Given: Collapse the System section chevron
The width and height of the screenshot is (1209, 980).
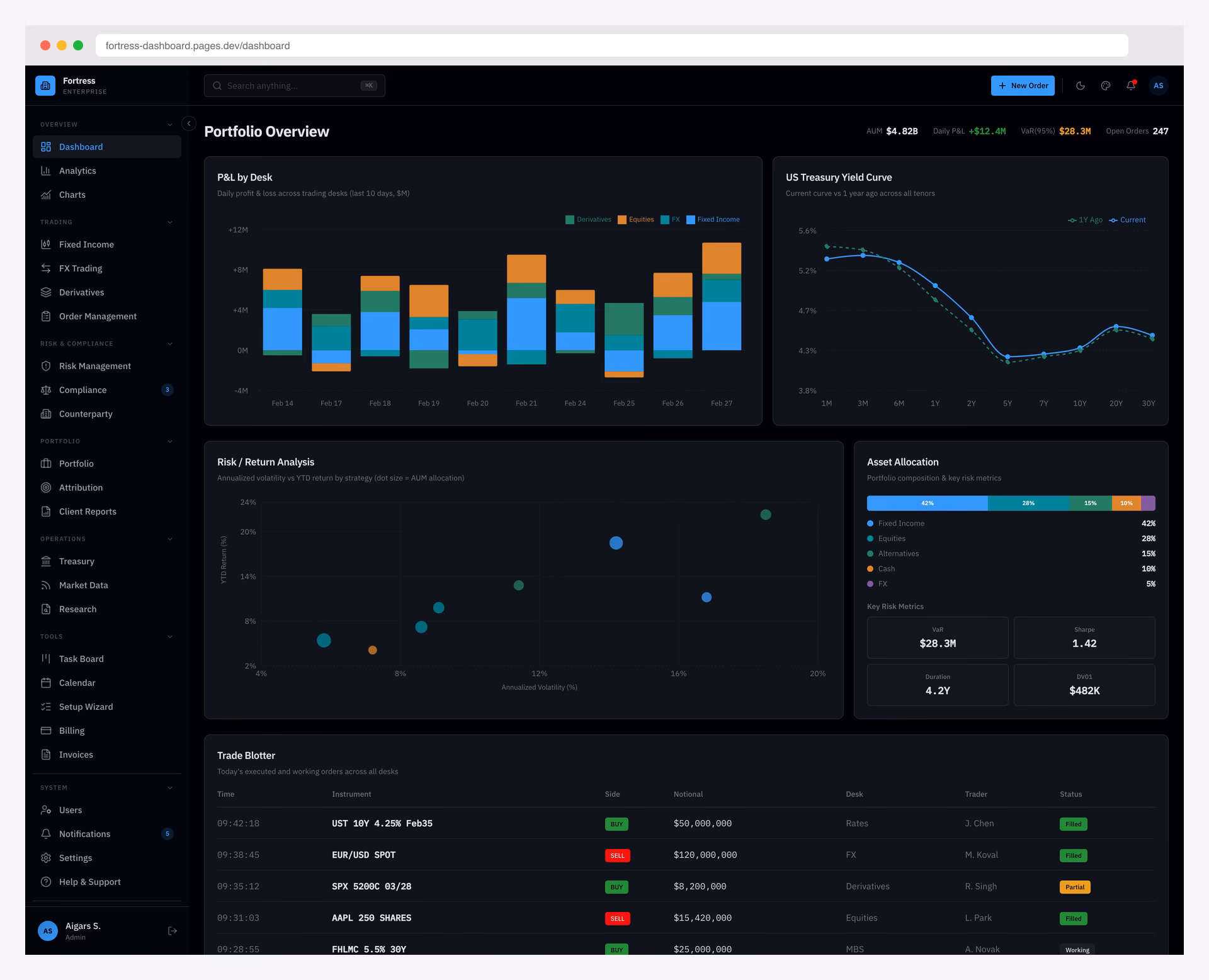Looking at the screenshot, I should click(x=170, y=788).
